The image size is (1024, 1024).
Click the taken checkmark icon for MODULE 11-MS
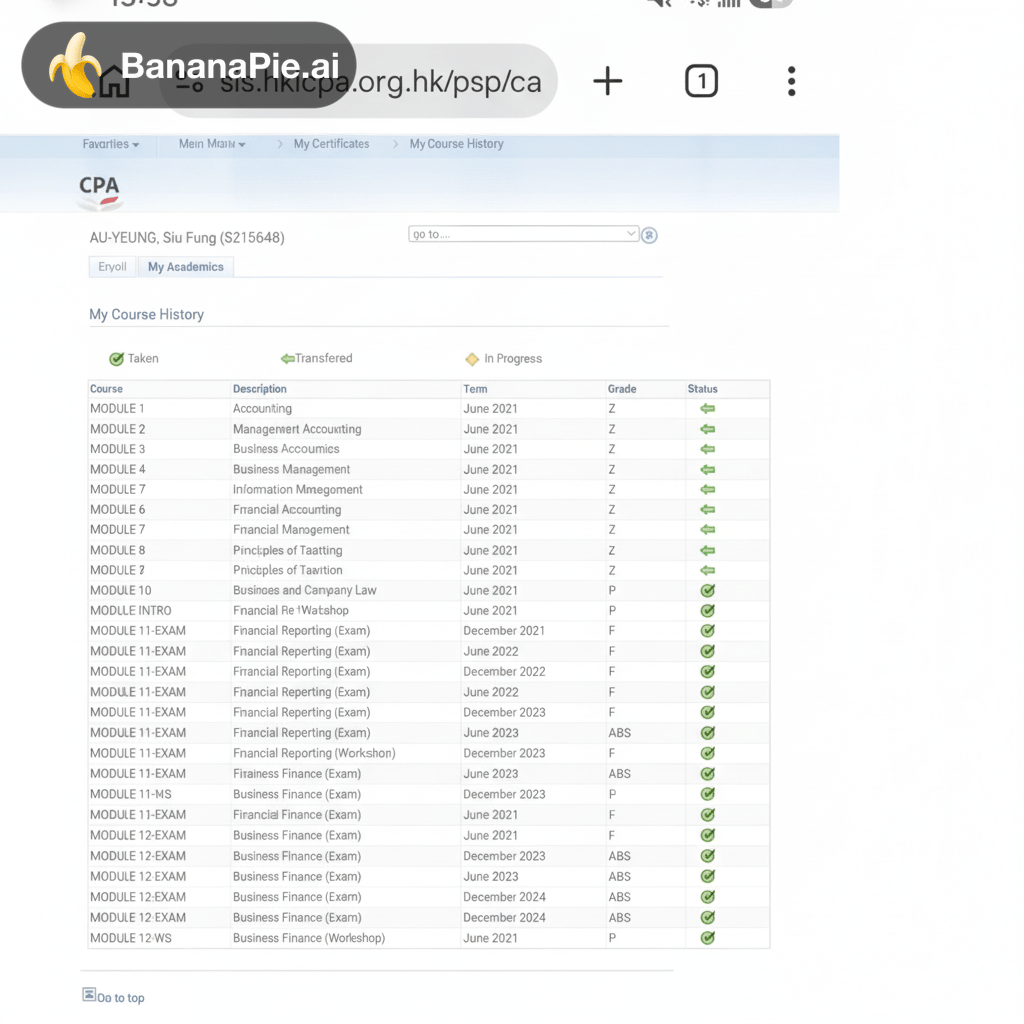[x=707, y=794]
